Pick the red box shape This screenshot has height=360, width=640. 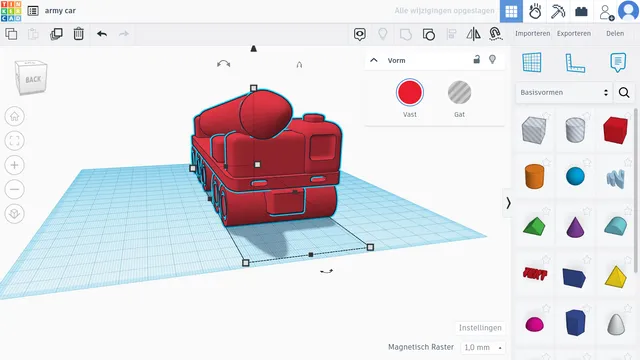616,130
